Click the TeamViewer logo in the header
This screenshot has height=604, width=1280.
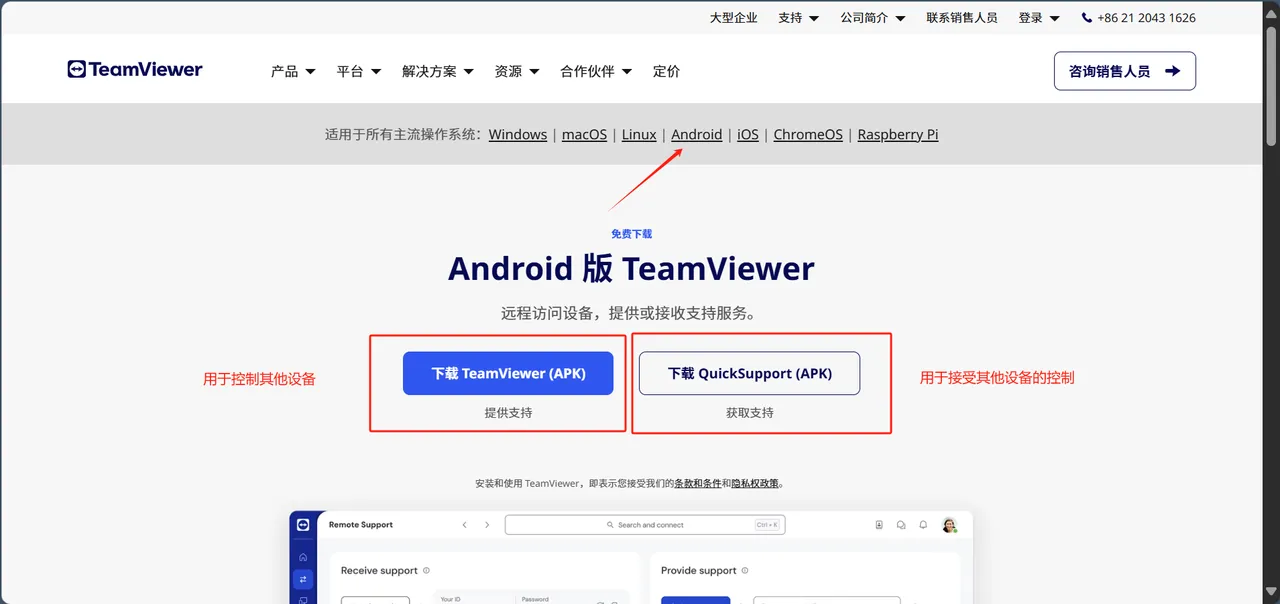(x=135, y=69)
